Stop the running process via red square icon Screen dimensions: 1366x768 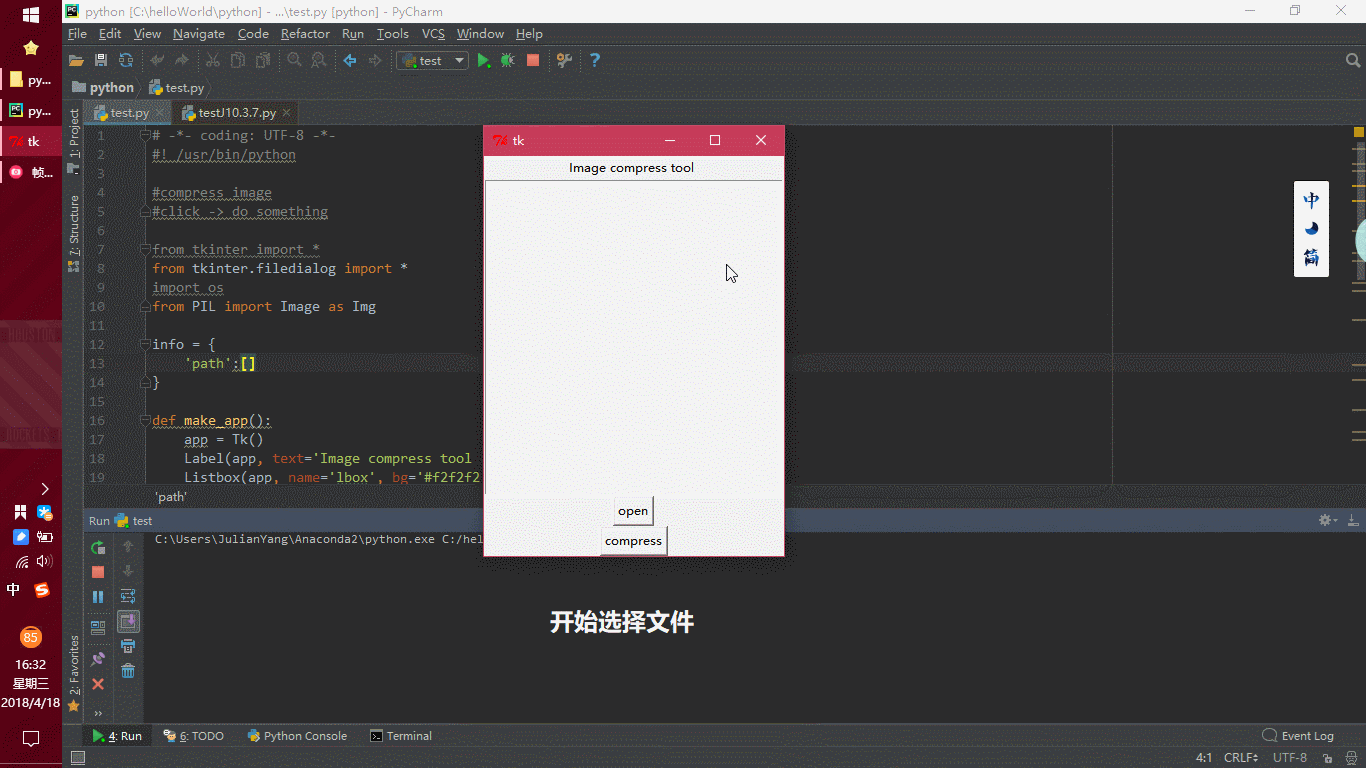click(x=532, y=60)
